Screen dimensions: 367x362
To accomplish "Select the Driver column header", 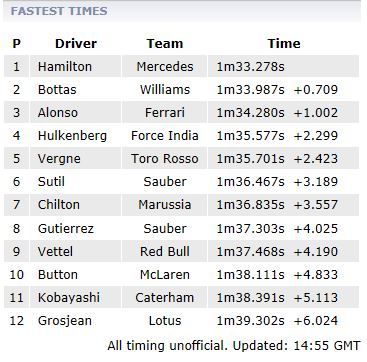I will pyautogui.click(x=76, y=44).
